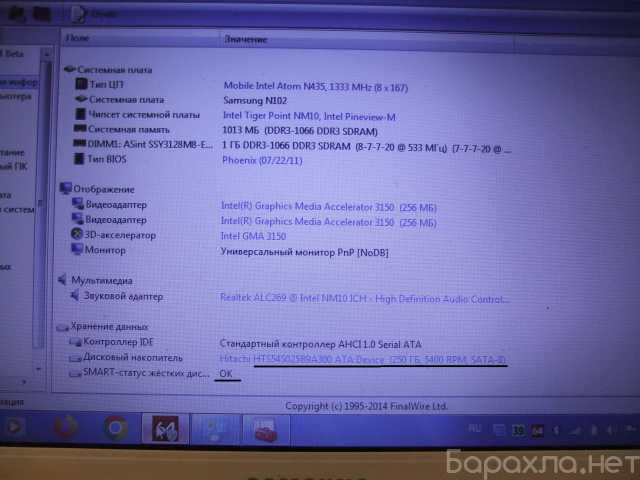Select the Контроллер IDE field
This screenshot has width=640, height=480.
click(118, 342)
